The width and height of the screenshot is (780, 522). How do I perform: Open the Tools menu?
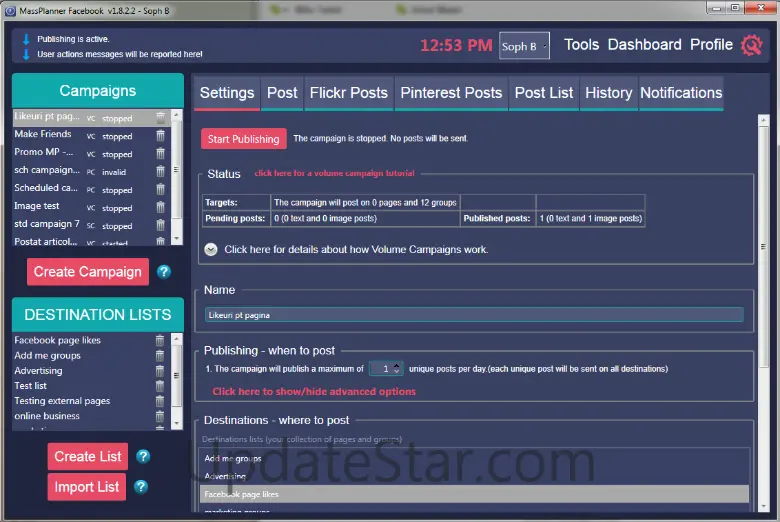click(582, 45)
